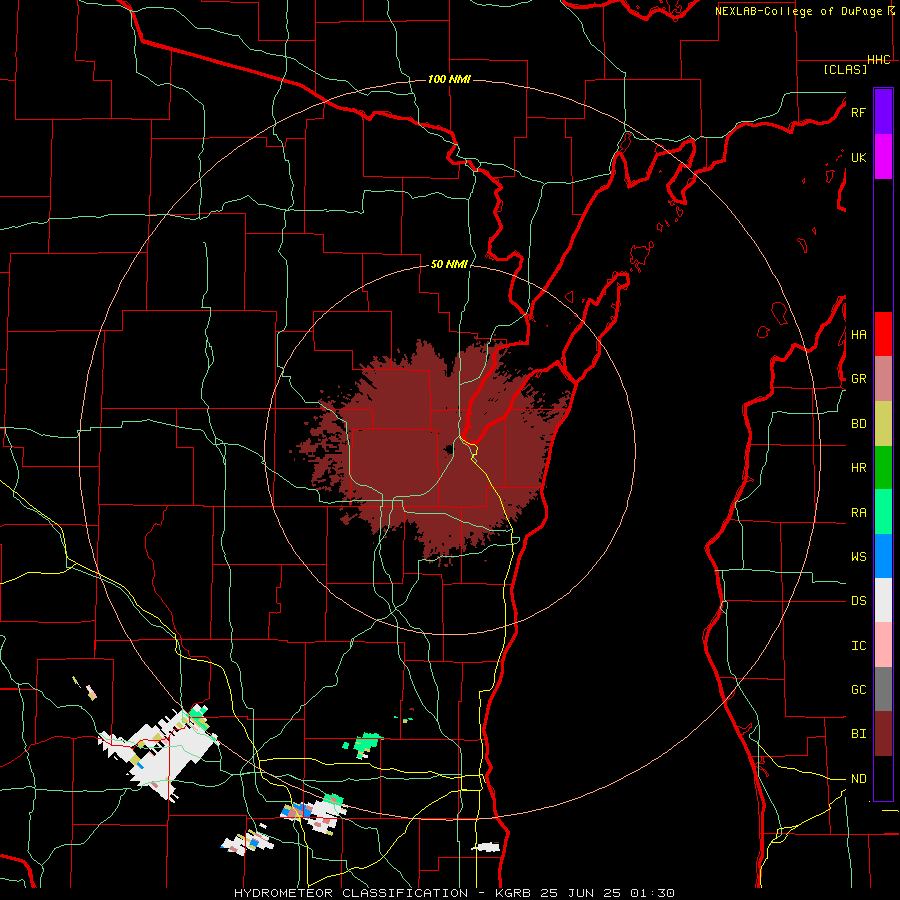
Task: Click the IC pink legend swatch
Action: [883, 645]
